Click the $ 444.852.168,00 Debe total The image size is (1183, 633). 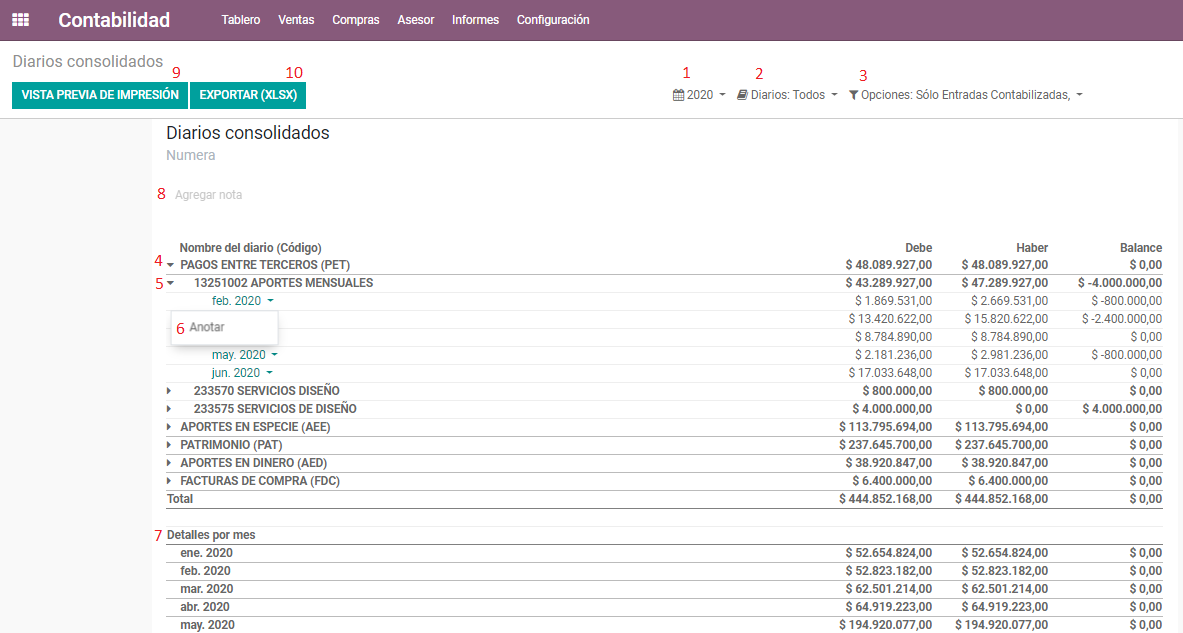[x=885, y=499]
